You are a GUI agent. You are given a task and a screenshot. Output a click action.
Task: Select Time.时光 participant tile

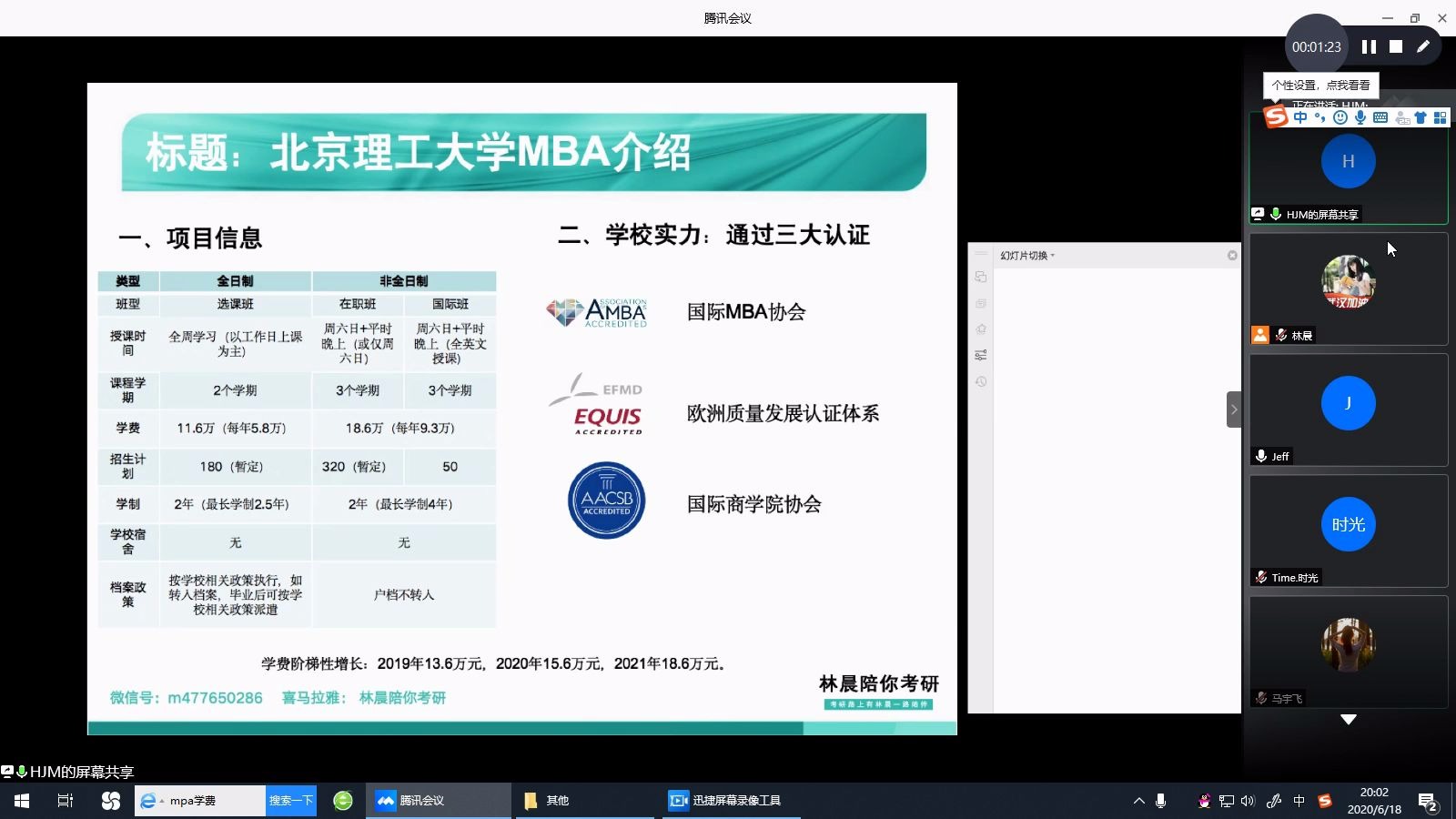pos(1349,531)
